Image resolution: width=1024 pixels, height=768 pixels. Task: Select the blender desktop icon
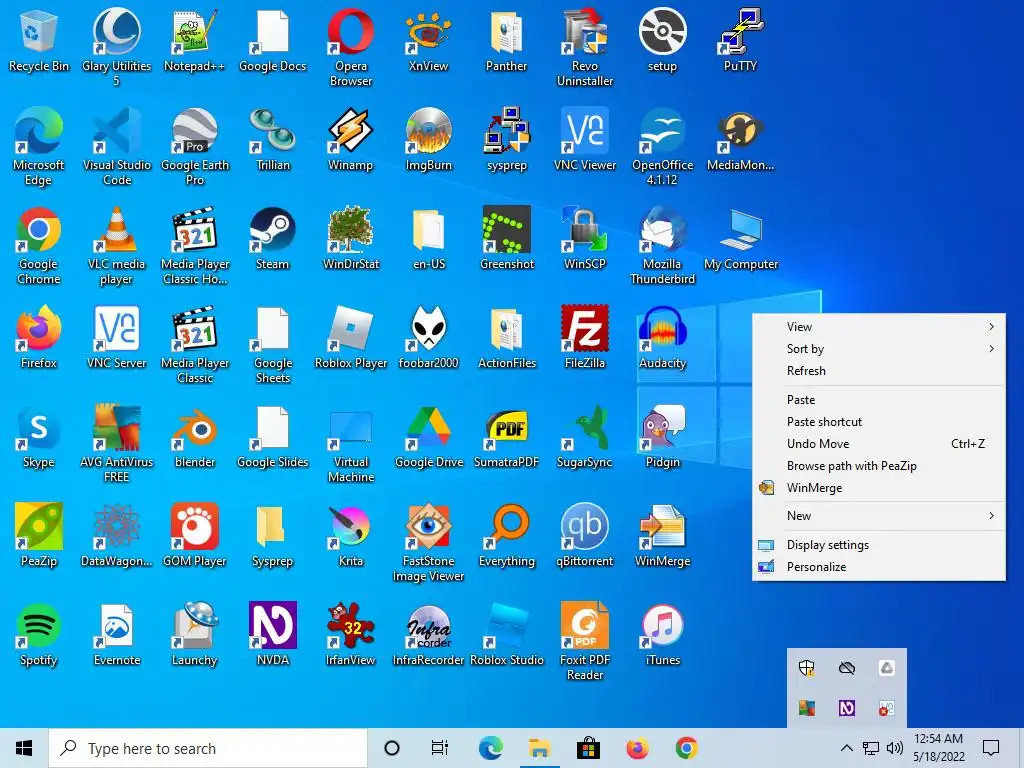(194, 437)
